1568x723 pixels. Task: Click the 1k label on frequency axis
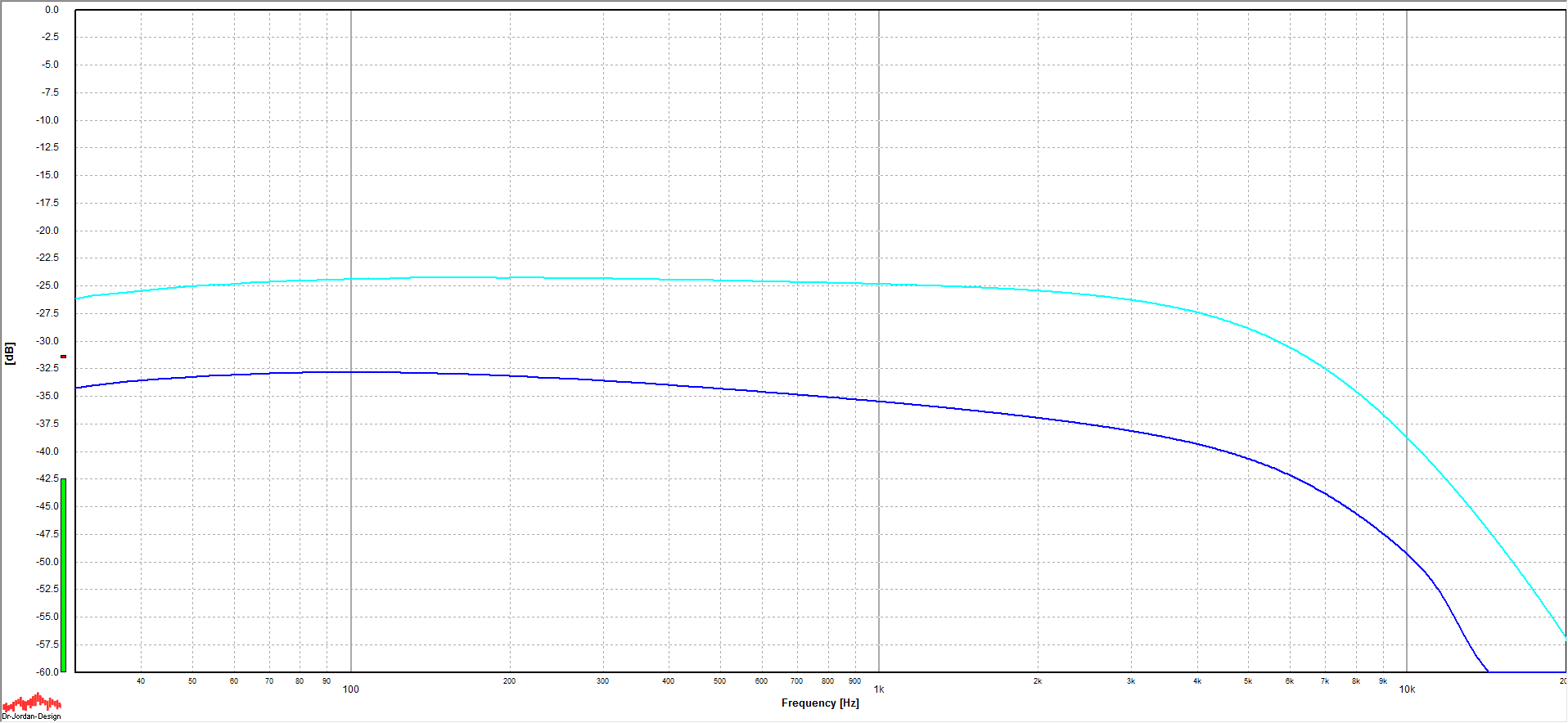point(878,689)
